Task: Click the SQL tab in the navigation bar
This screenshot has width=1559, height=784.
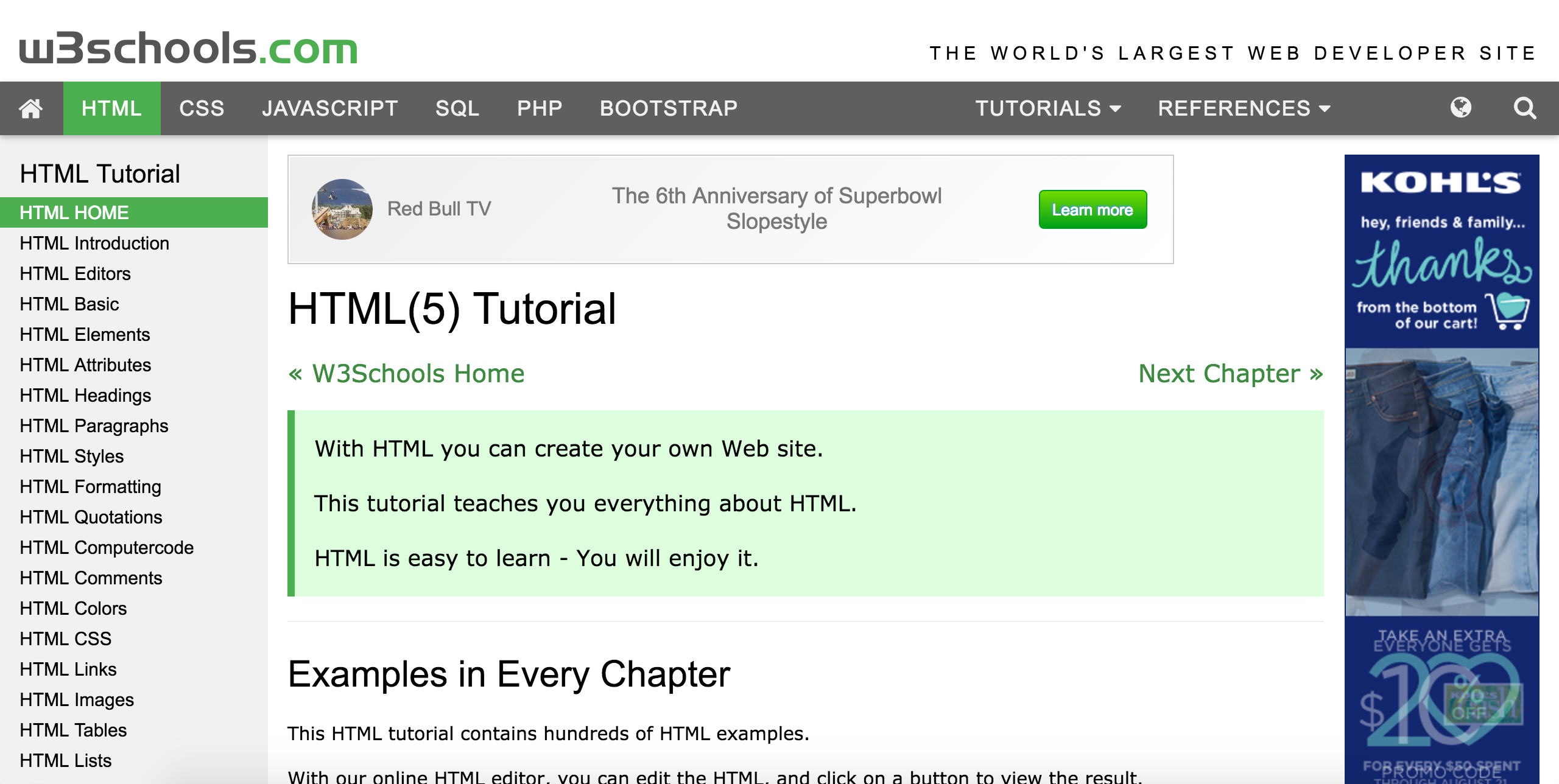Action: pyautogui.click(x=455, y=108)
